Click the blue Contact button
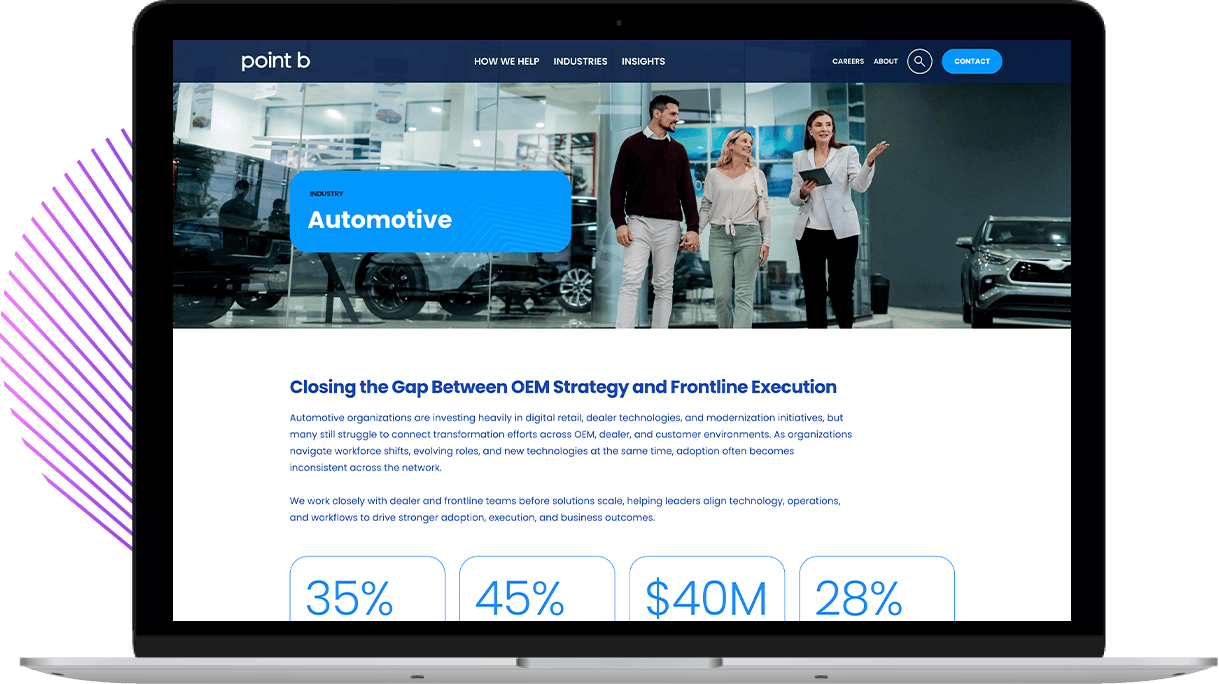The width and height of the screenshot is (1219, 684). coord(972,61)
